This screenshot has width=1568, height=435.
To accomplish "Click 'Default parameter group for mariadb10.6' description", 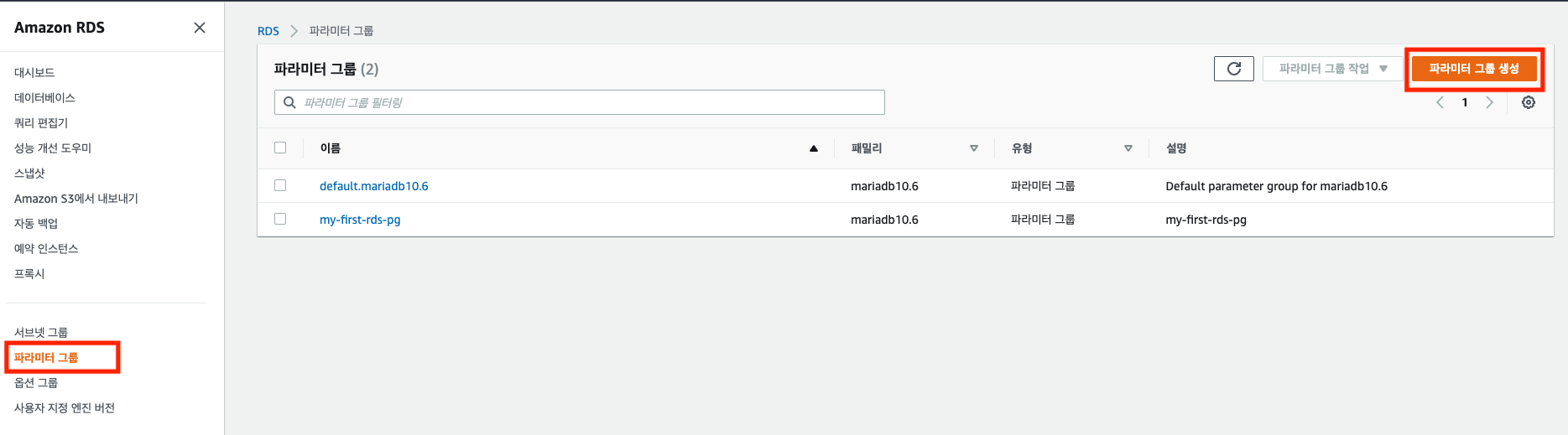I will tap(1276, 186).
